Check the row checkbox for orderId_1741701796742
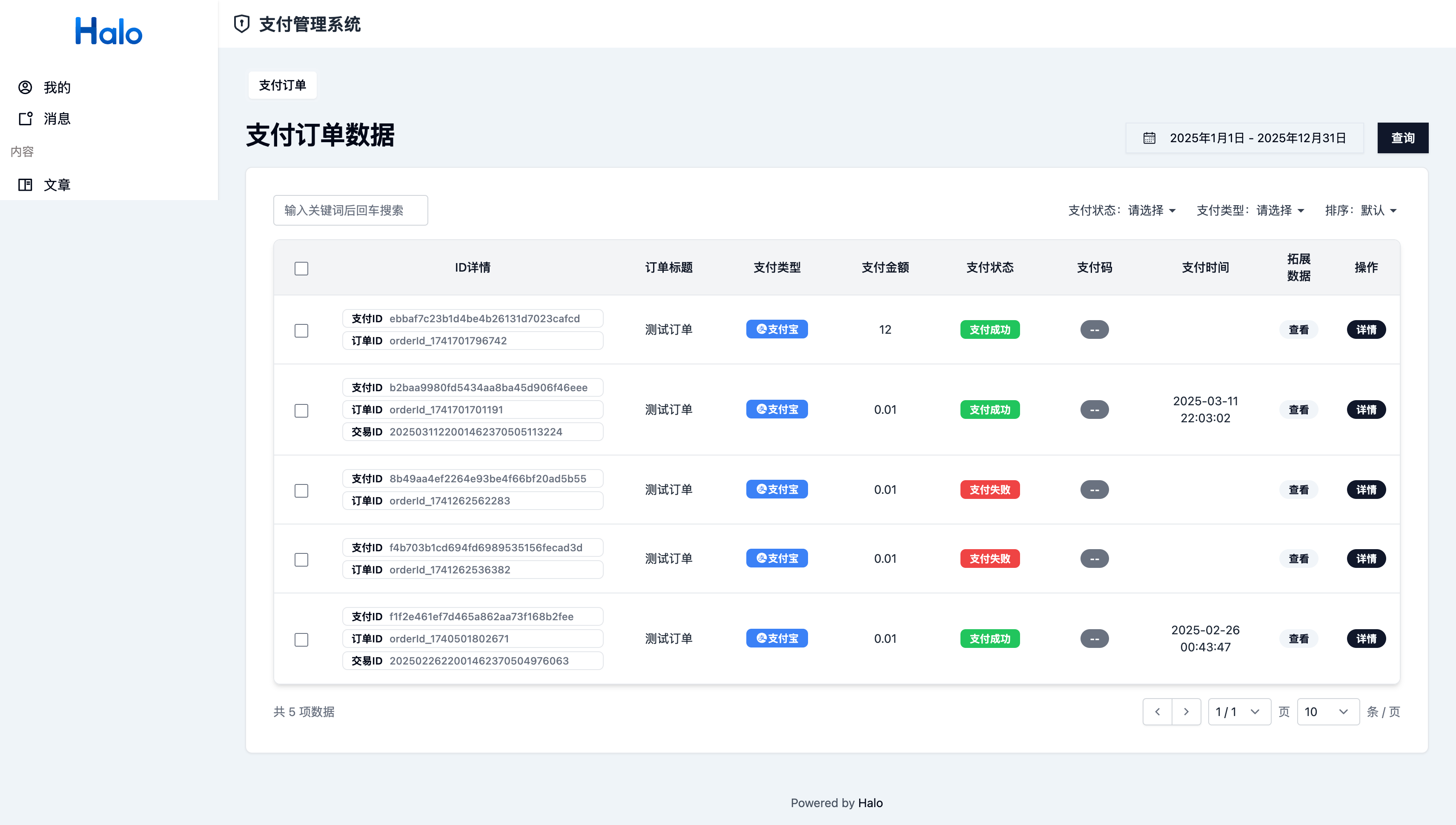 click(301, 330)
